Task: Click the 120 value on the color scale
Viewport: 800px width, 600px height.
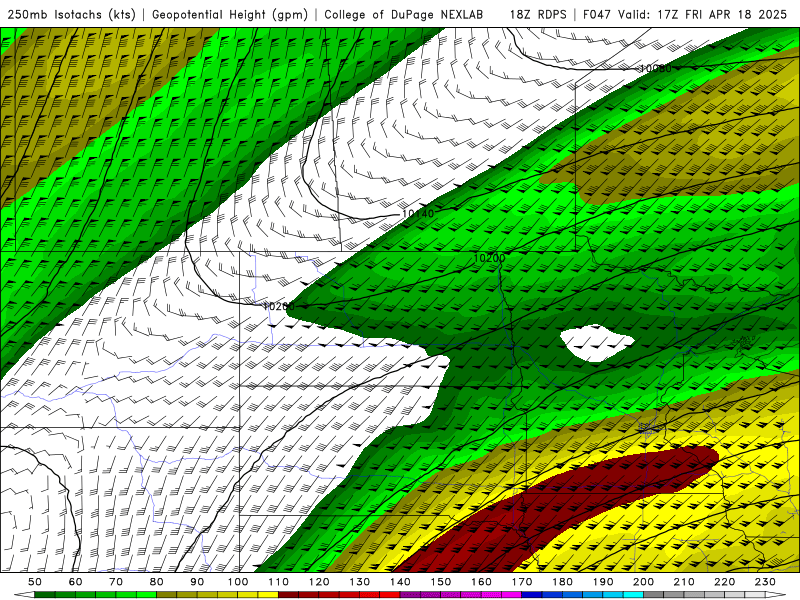Action: (319, 582)
